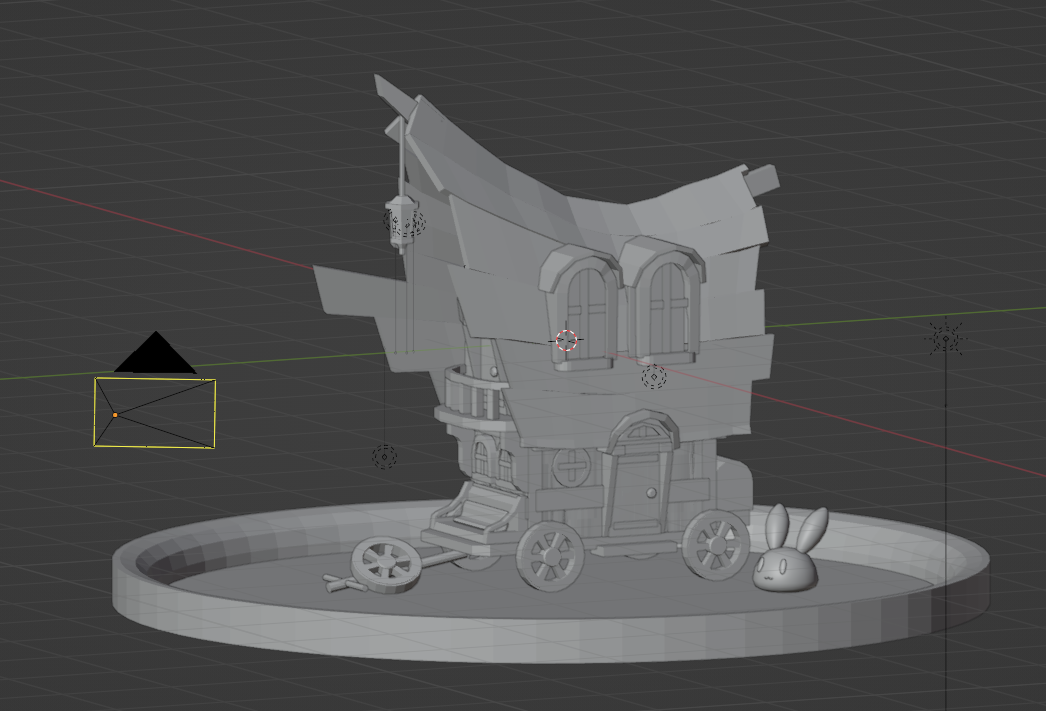The width and height of the screenshot is (1046, 711).
Task: Click the round window beside the door
Action: pos(571,466)
